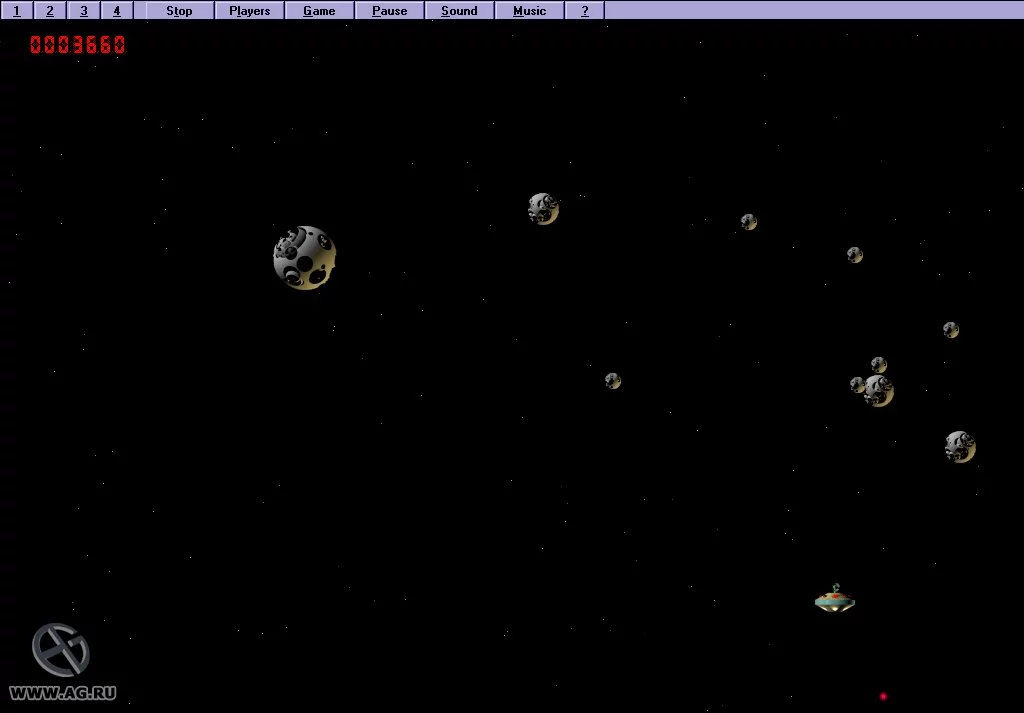Open the Game menu
The width and height of the screenshot is (1024, 713).
tap(319, 10)
